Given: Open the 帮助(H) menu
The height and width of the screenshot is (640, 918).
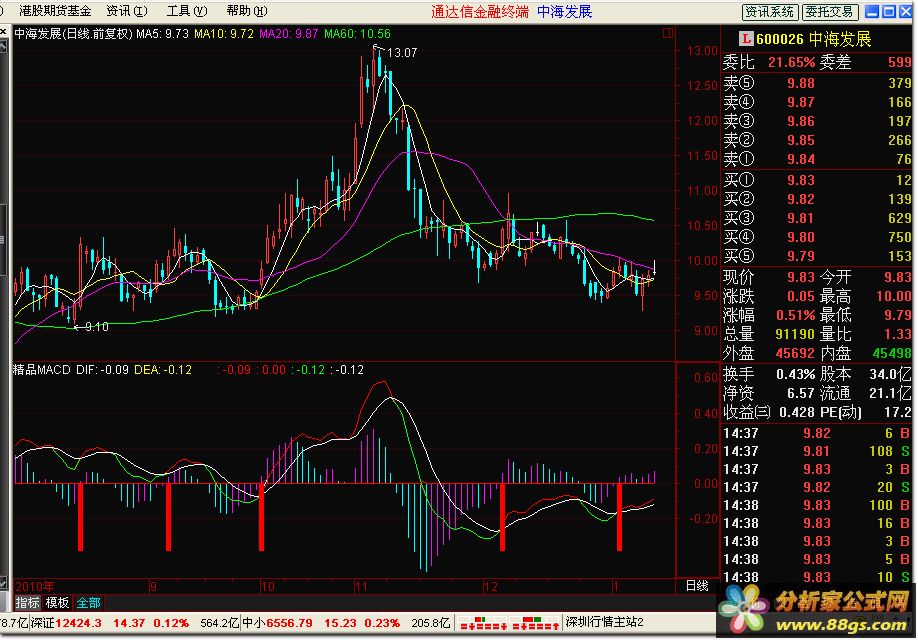Looking at the screenshot, I should coord(246,11).
